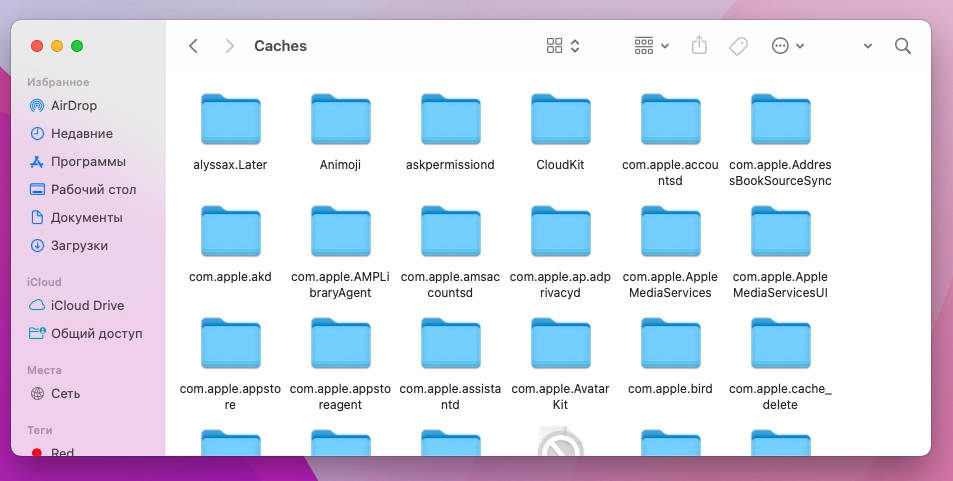953x481 pixels.
Task: Select the com.apple.bird folder
Action: point(670,343)
